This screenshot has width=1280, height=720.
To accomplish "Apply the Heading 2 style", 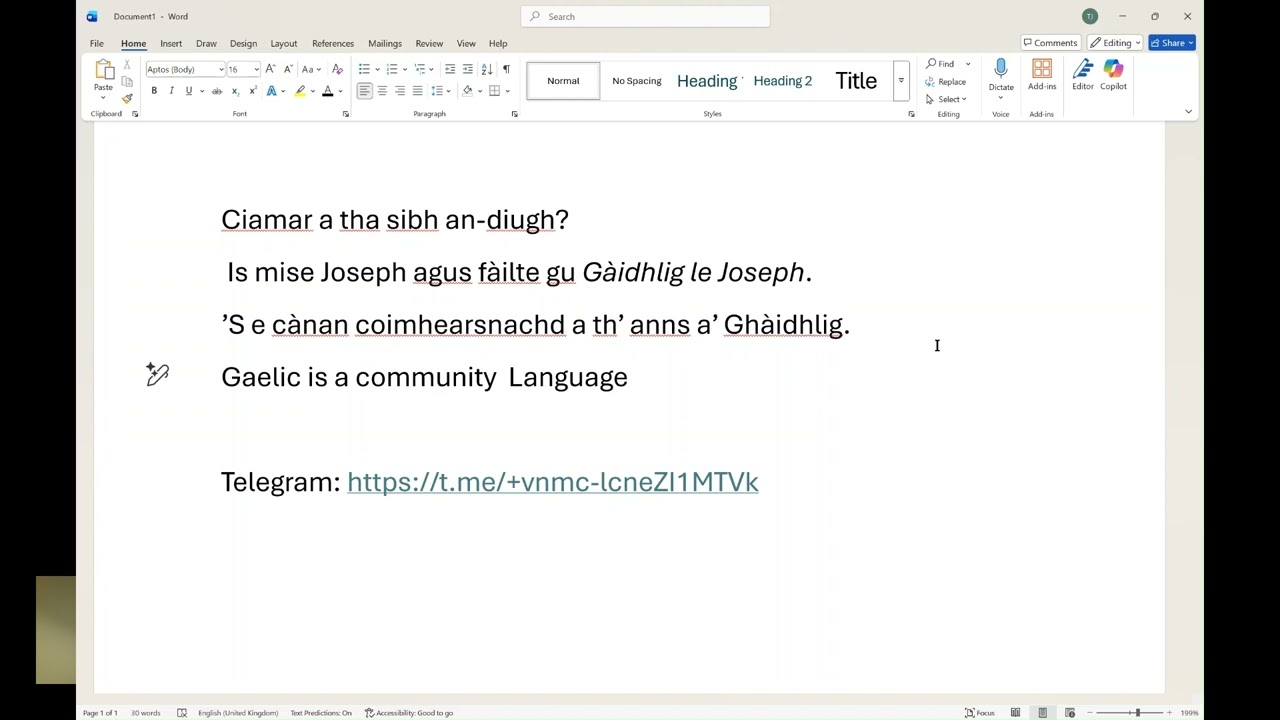I will point(783,81).
